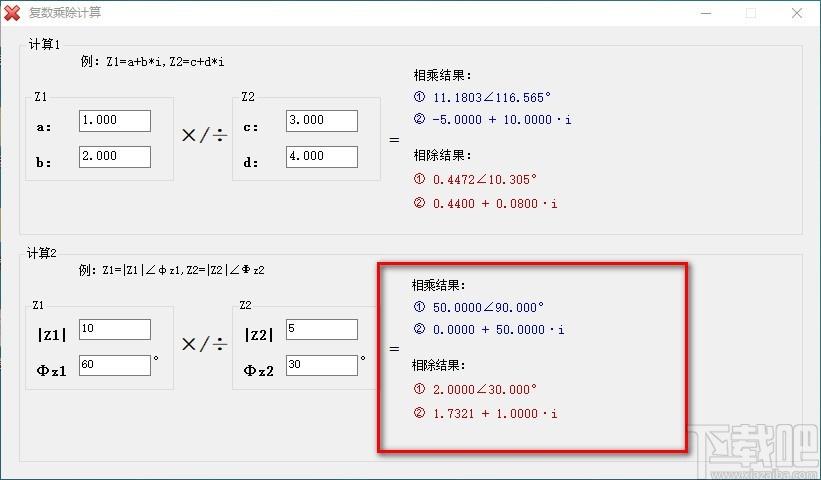Click the red X app icon in title bar
This screenshot has height=480, width=821.
[12, 13]
